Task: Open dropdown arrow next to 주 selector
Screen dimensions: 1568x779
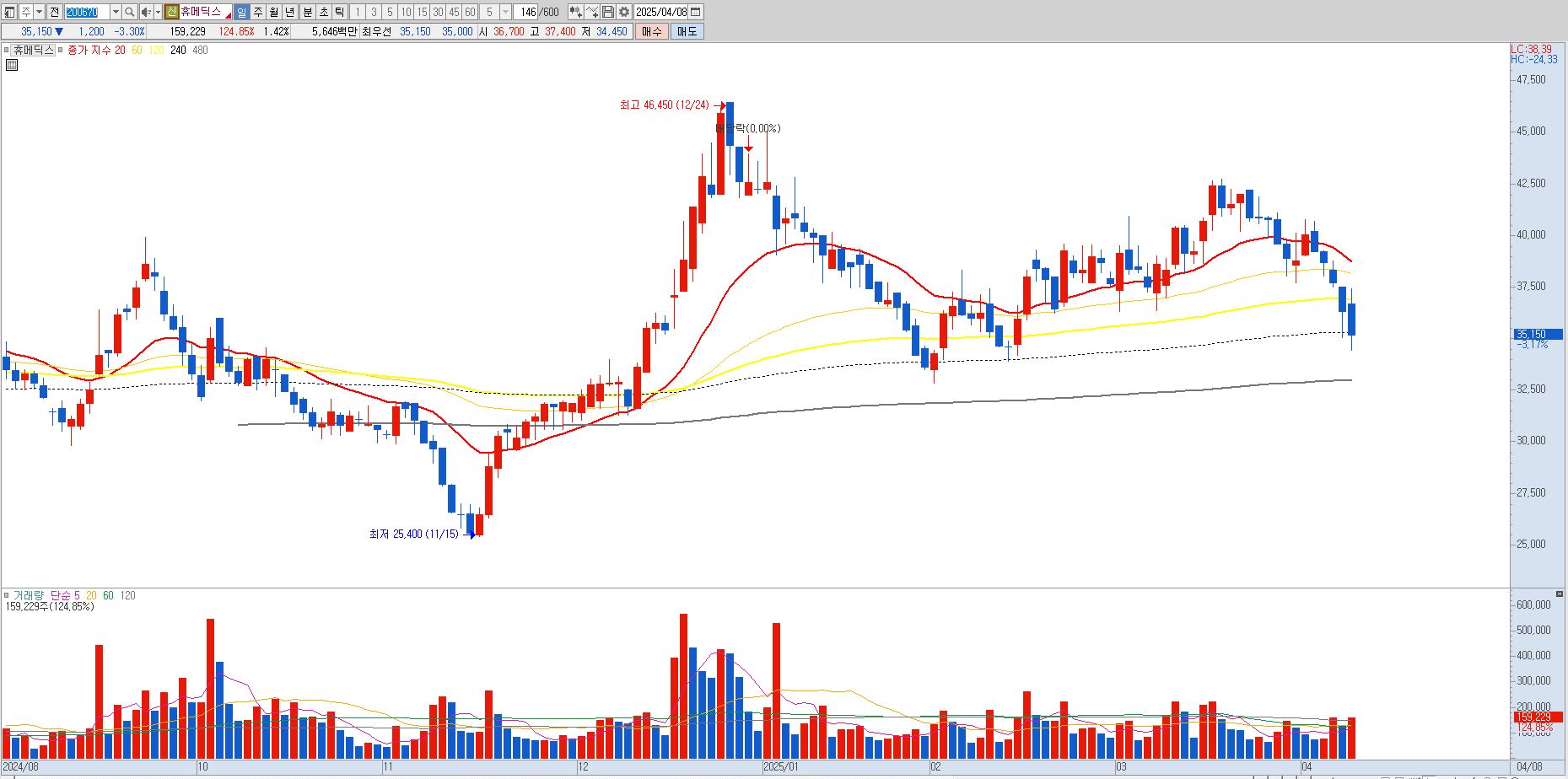Action: pyautogui.click(x=39, y=12)
